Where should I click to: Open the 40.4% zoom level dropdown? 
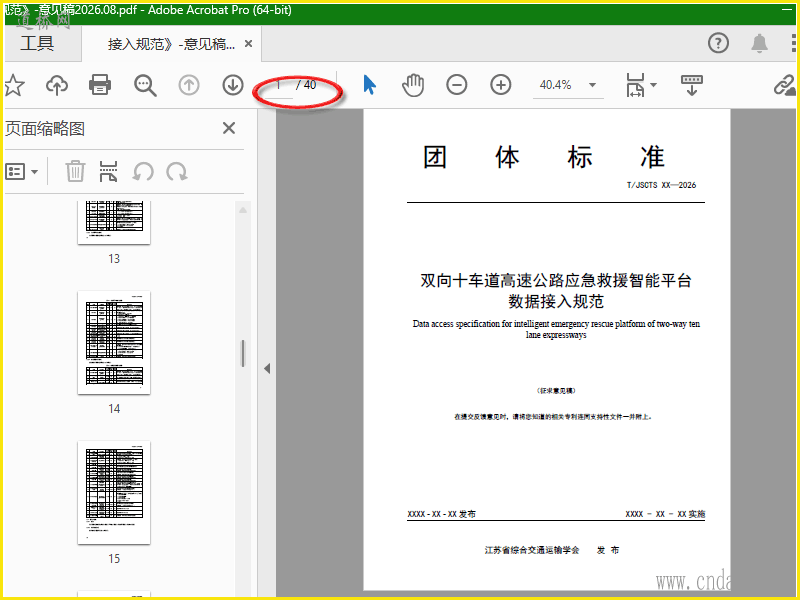(x=592, y=85)
